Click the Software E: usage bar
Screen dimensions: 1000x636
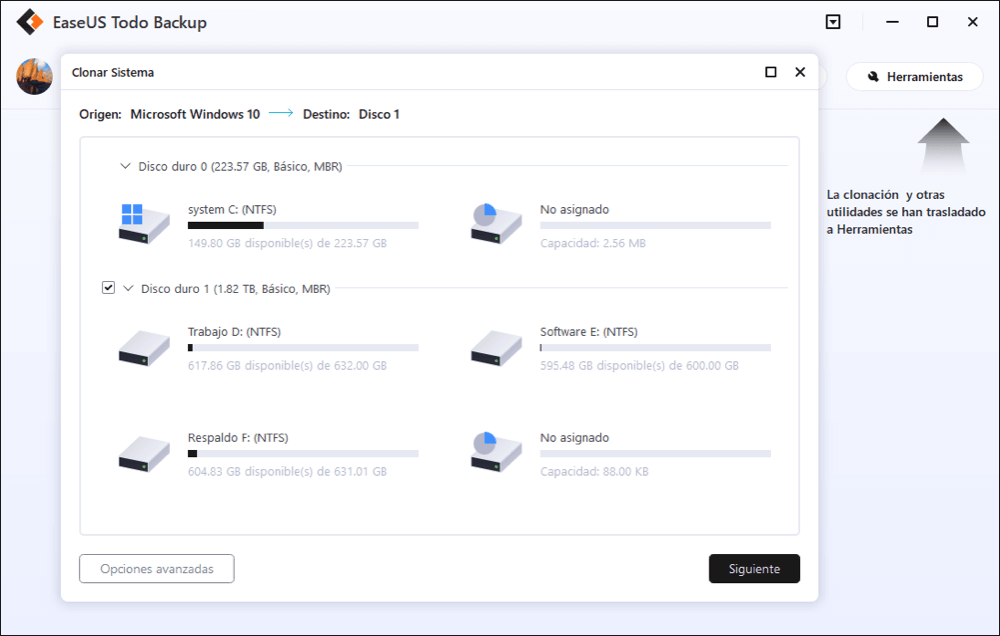tap(655, 348)
